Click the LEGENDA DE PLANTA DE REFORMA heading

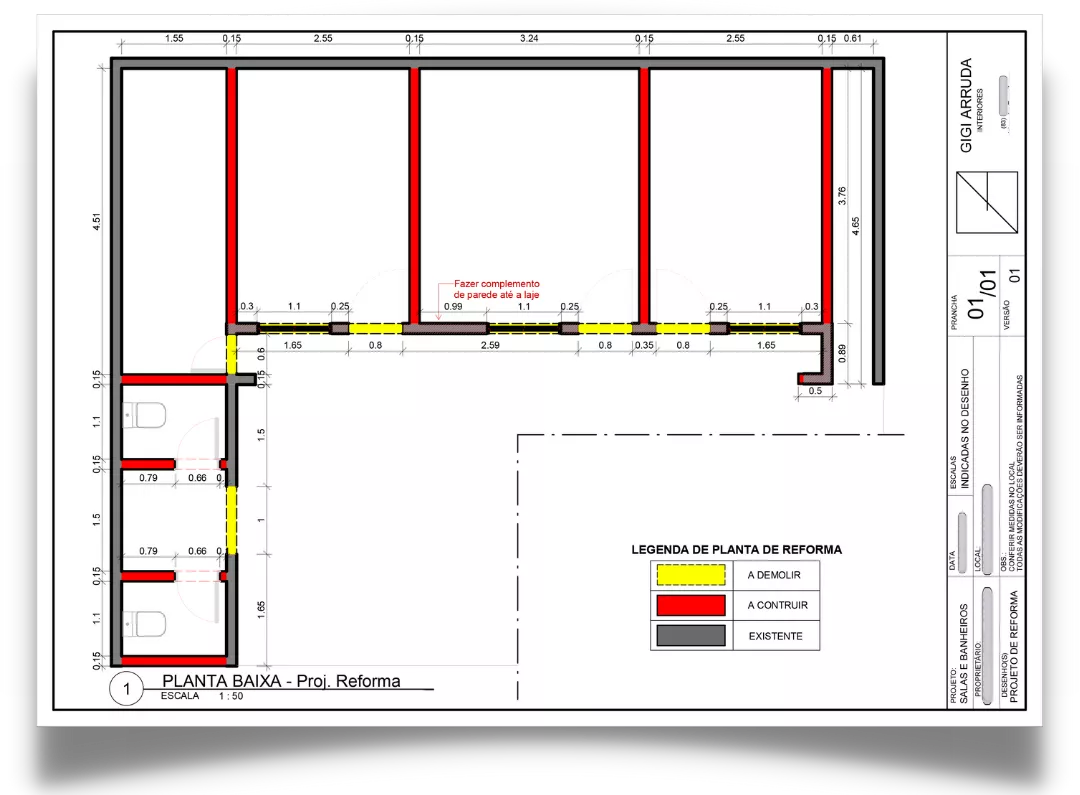[x=736, y=549]
